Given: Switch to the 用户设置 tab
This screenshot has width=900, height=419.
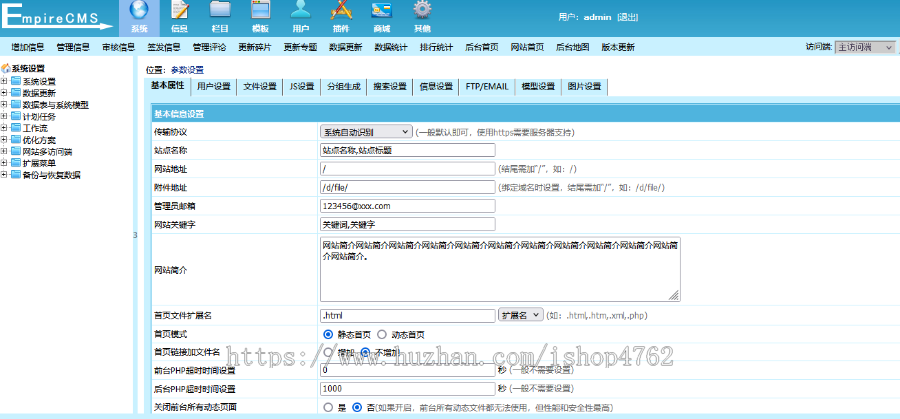Looking at the screenshot, I should [x=214, y=87].
